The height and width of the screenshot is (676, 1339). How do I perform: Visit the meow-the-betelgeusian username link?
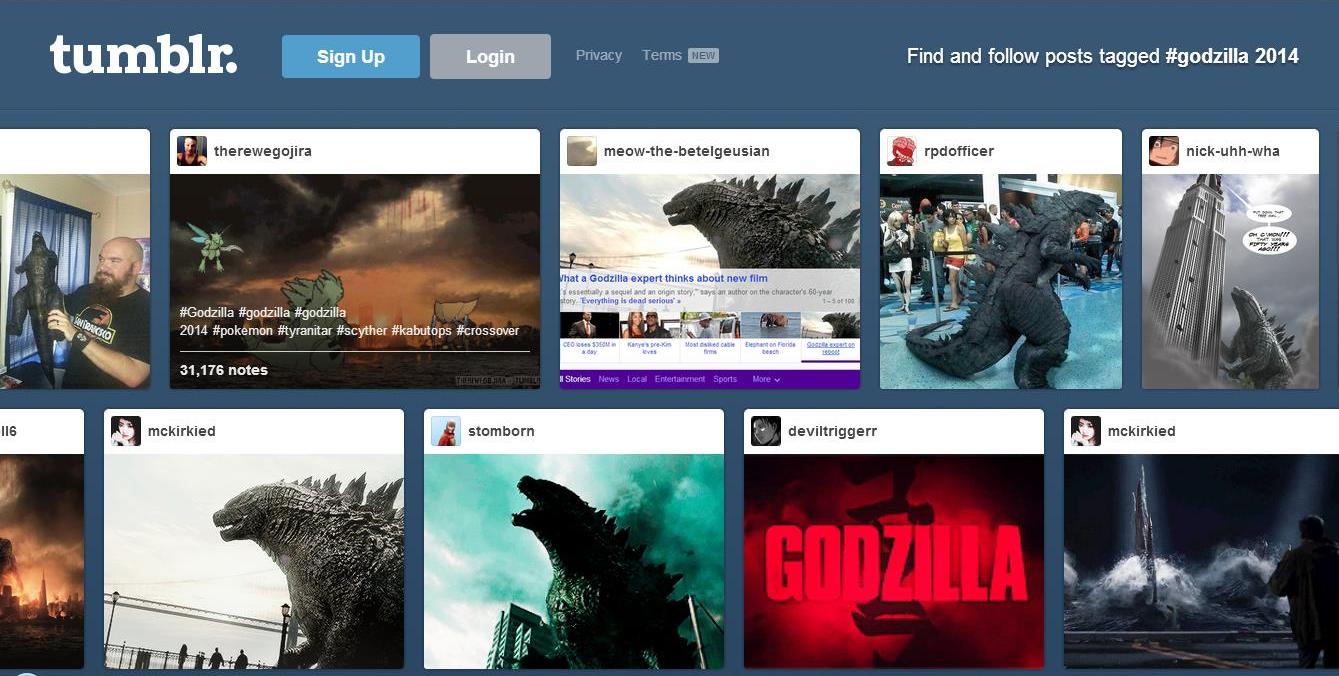tap(687, 151)
